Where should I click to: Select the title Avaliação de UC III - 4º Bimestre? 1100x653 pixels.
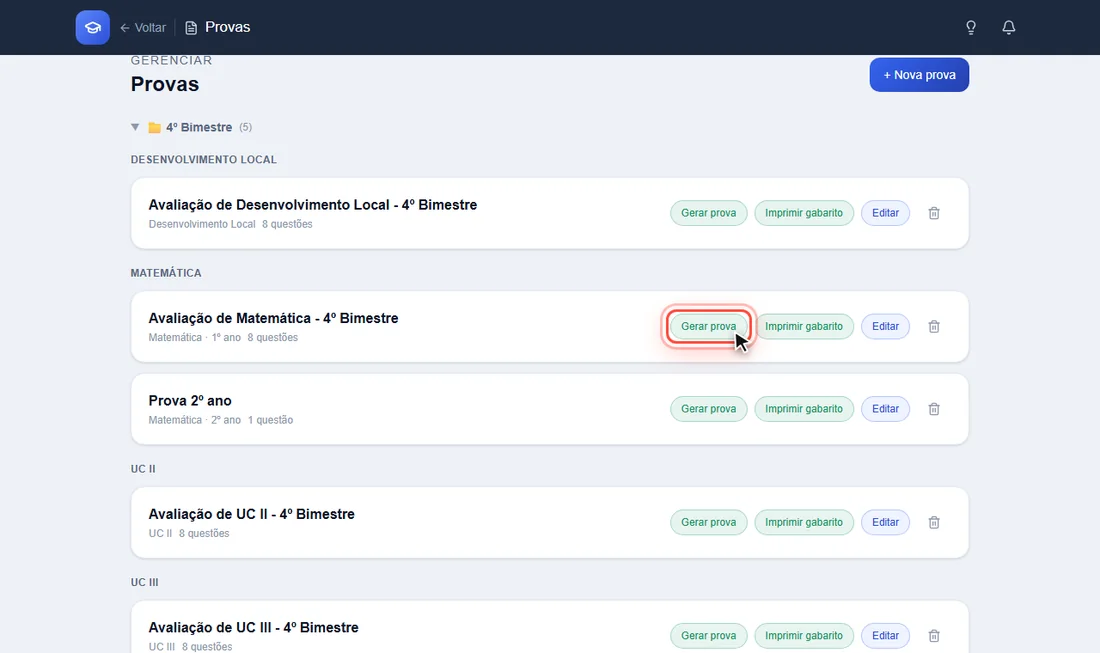tap(254, 628)
